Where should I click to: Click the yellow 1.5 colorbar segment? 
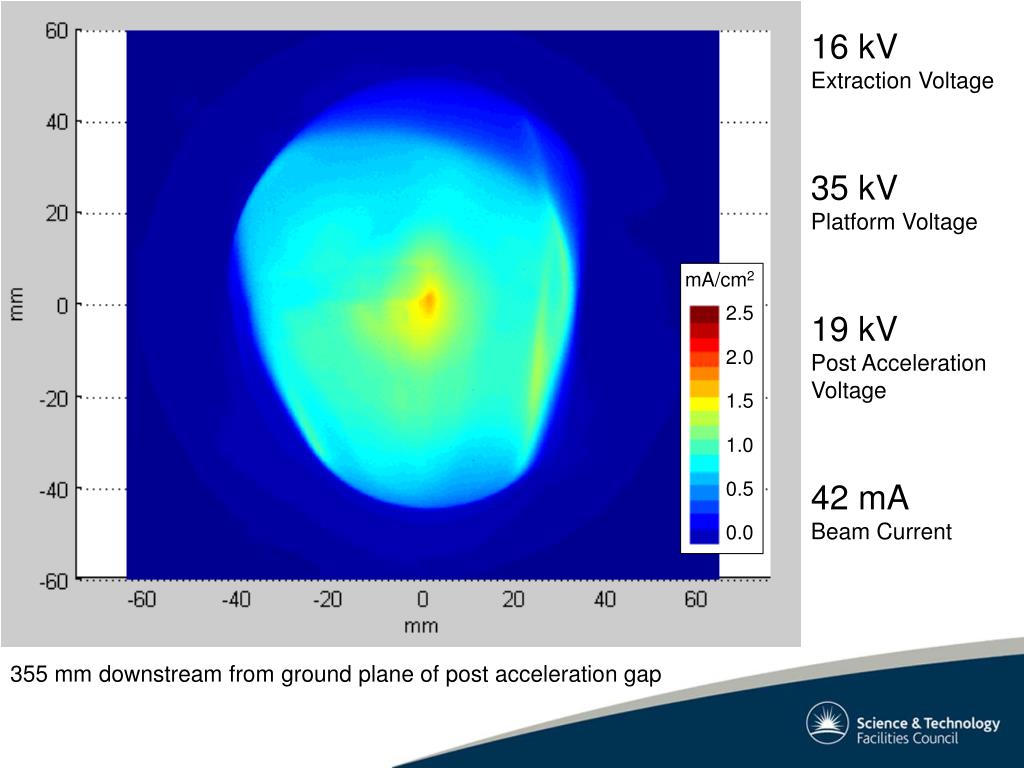[704, 404]
